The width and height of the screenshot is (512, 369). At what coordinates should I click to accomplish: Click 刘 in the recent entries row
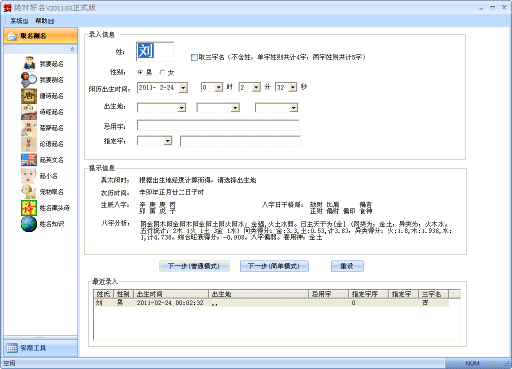pos(99,303)
